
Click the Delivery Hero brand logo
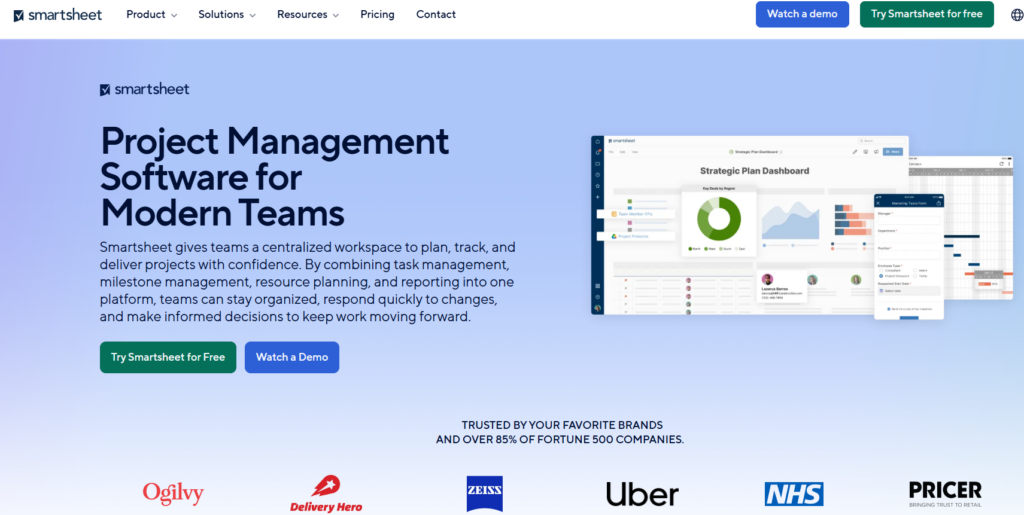click(326, 494)
